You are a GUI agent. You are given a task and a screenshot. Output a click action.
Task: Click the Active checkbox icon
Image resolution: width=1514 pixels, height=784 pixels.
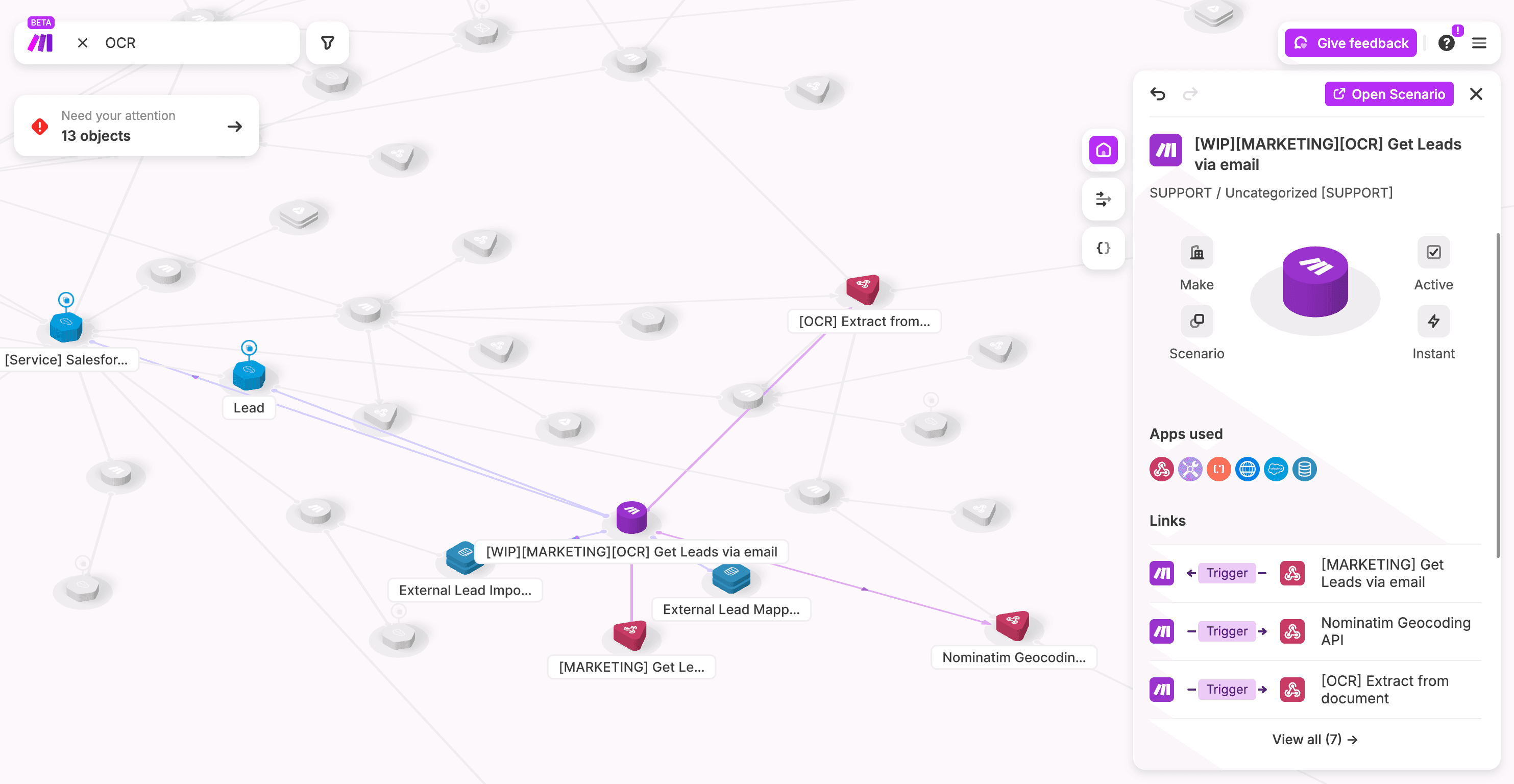(x=1433, y=253)
